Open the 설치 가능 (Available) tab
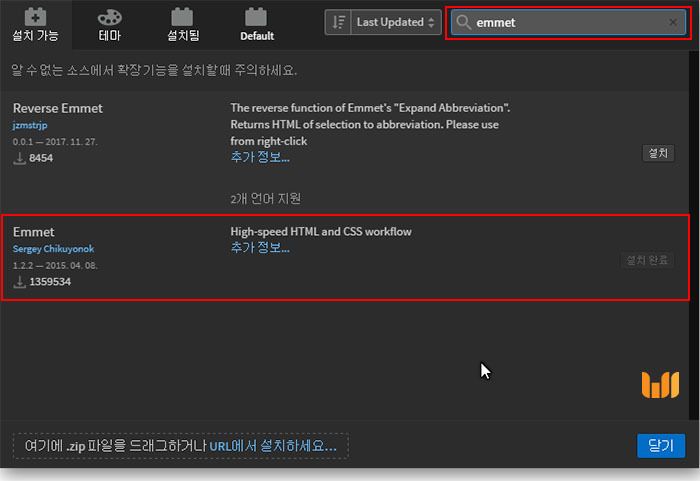 (x=35, y=25)
